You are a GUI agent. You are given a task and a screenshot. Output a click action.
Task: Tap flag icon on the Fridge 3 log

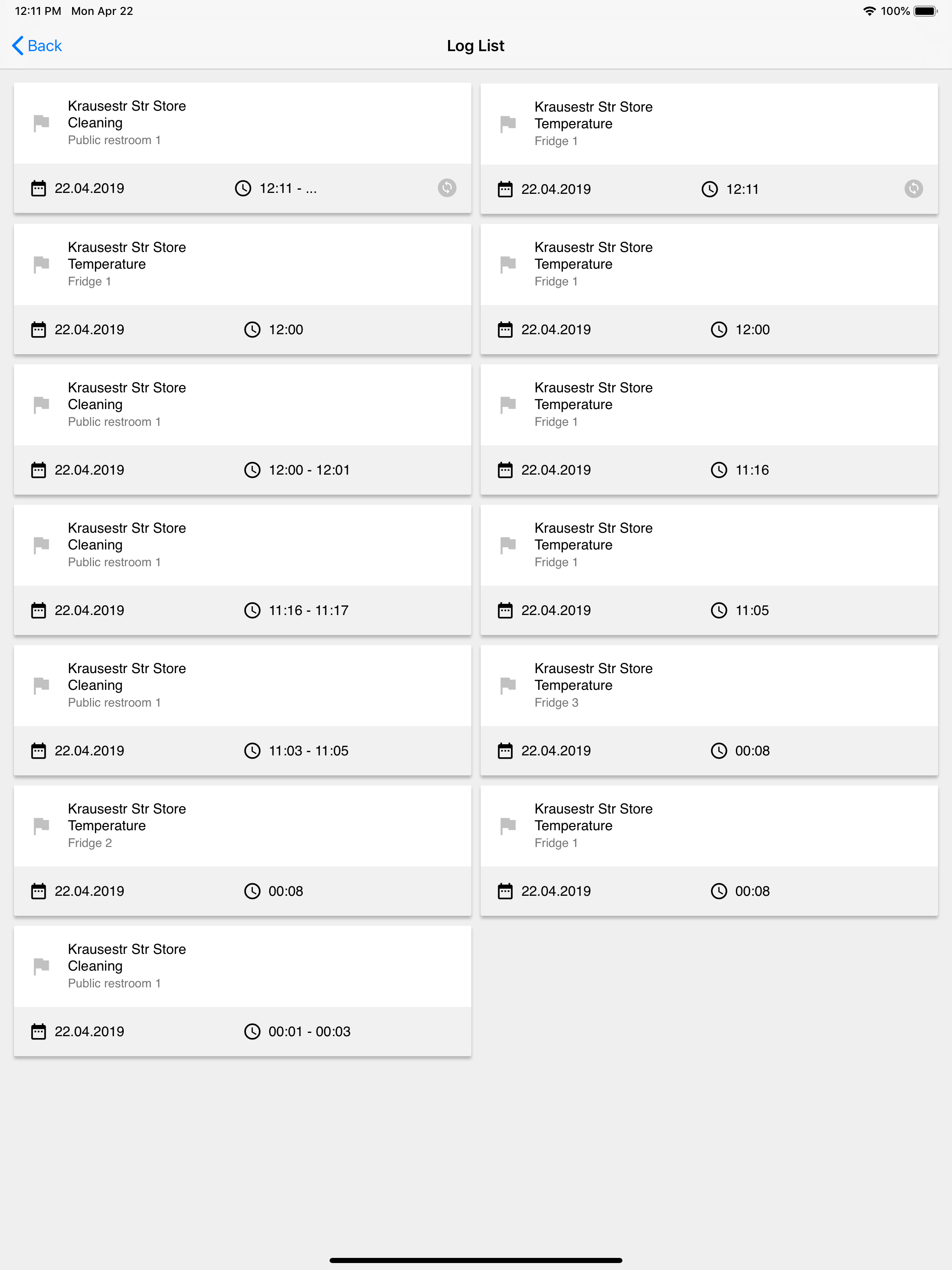[x=508, y=685]
